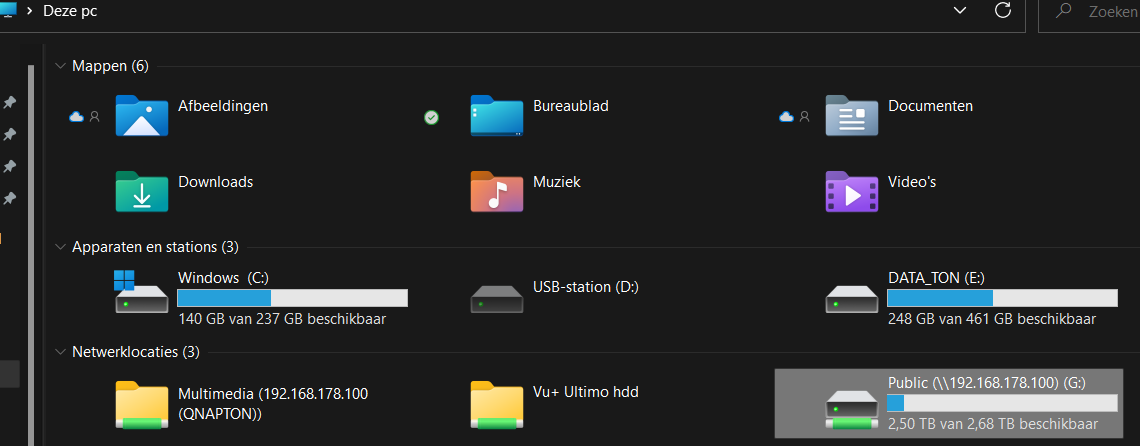Collapse the Netwerklocaties (3) group
Image resolution: width=1140 pixels, height=446 pixels.
coord(60,352)
